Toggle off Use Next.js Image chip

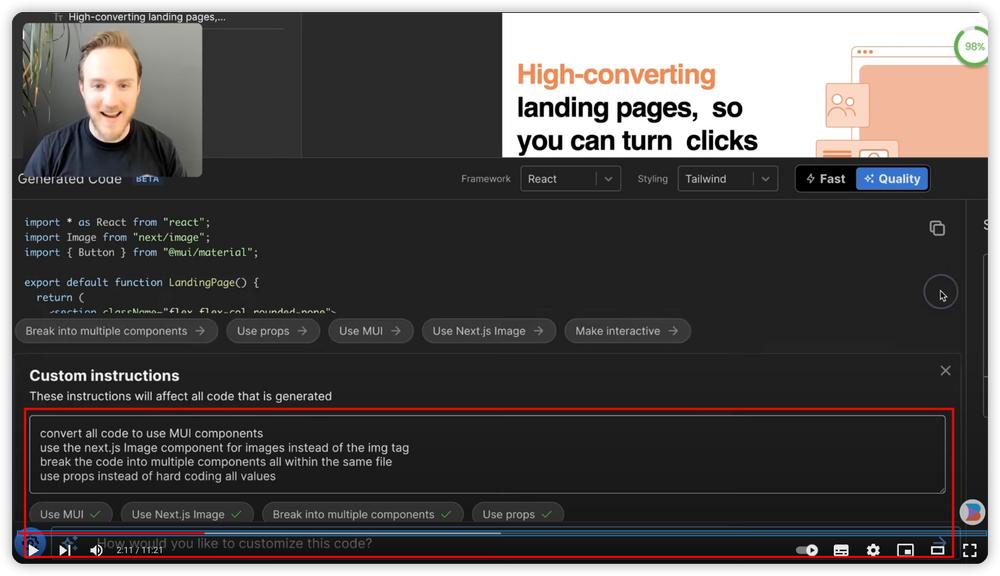point(187,514)
